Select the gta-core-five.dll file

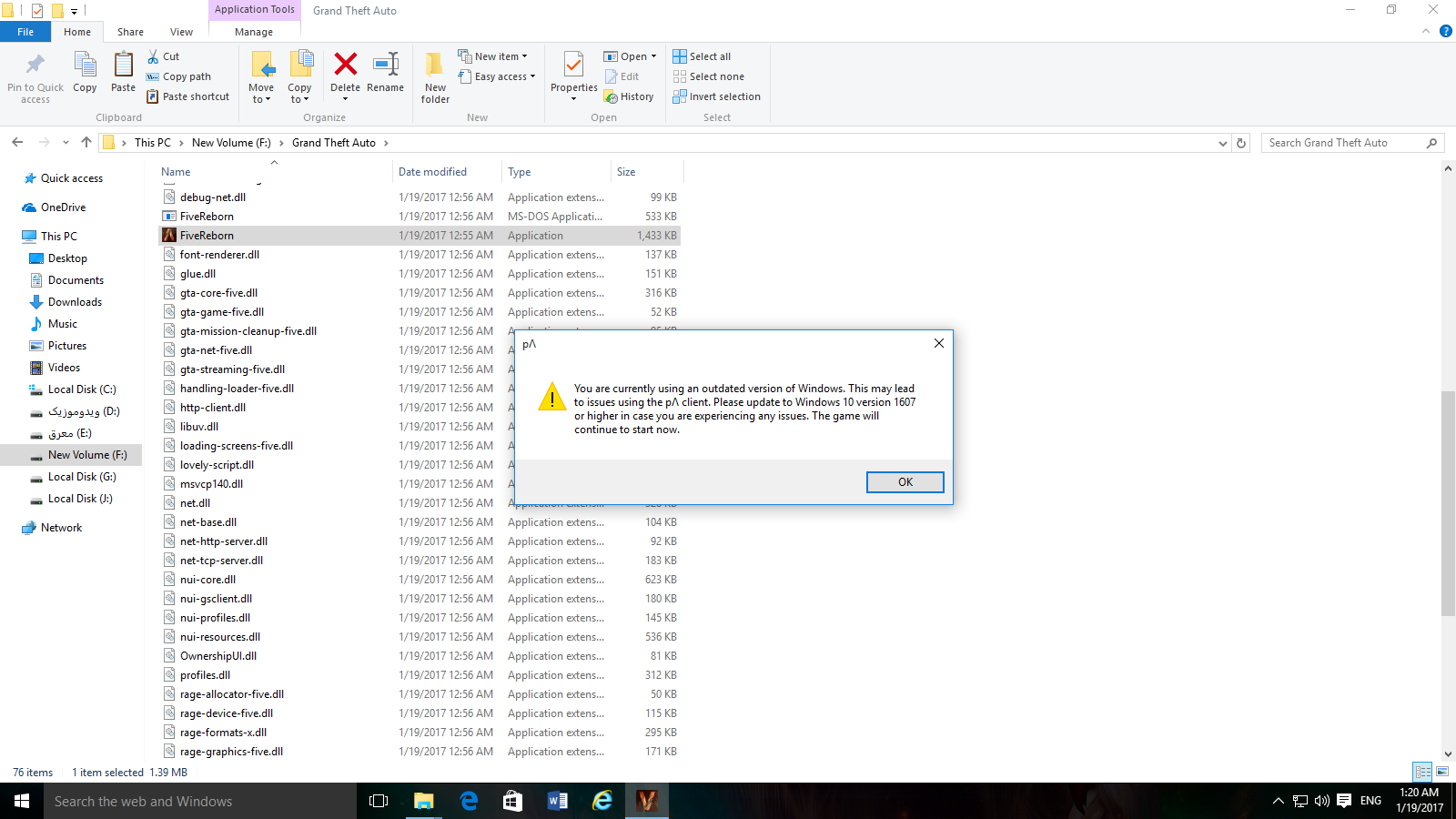[x=218, y=293]
